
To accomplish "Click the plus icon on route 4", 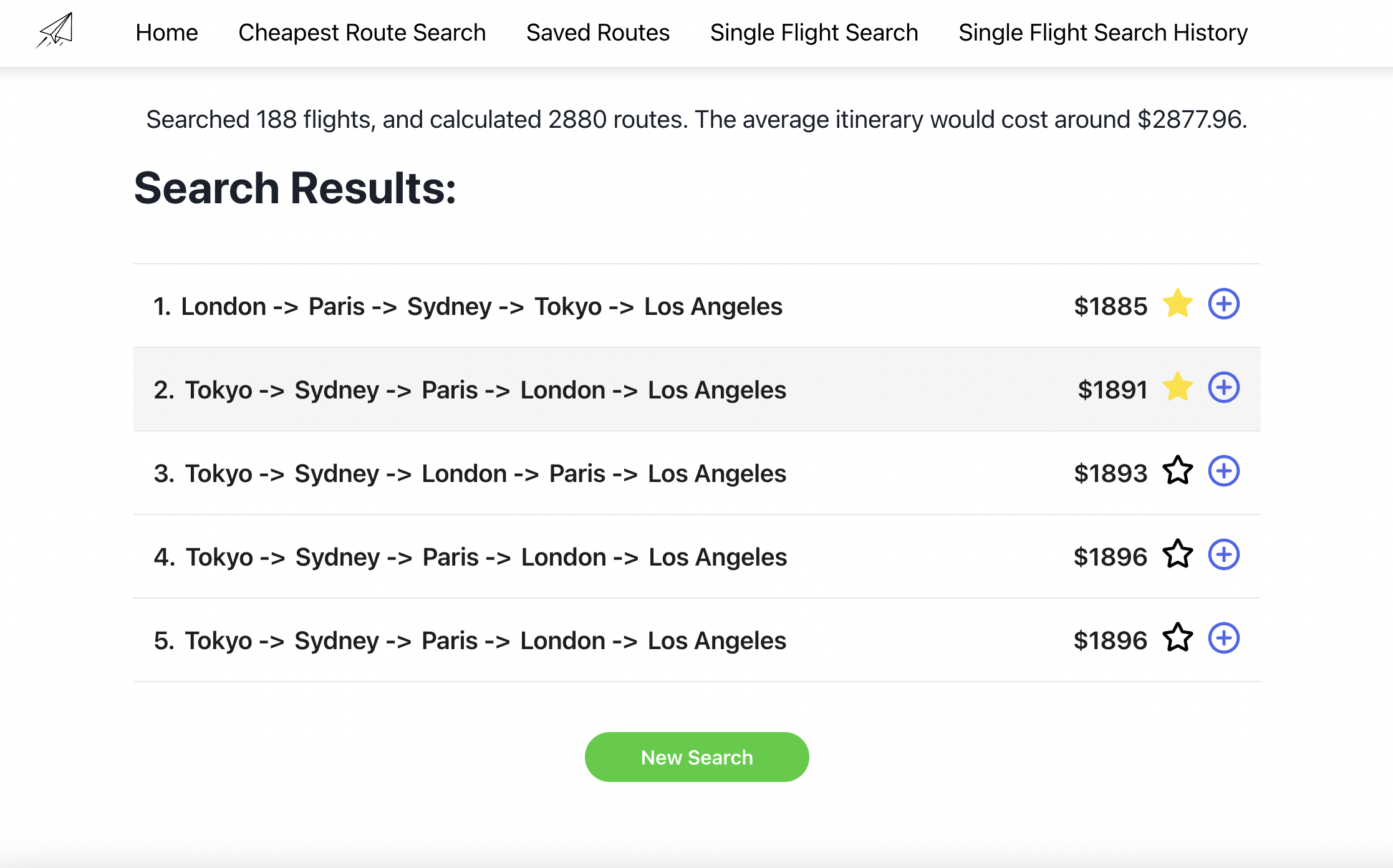I will point(1223,555).
